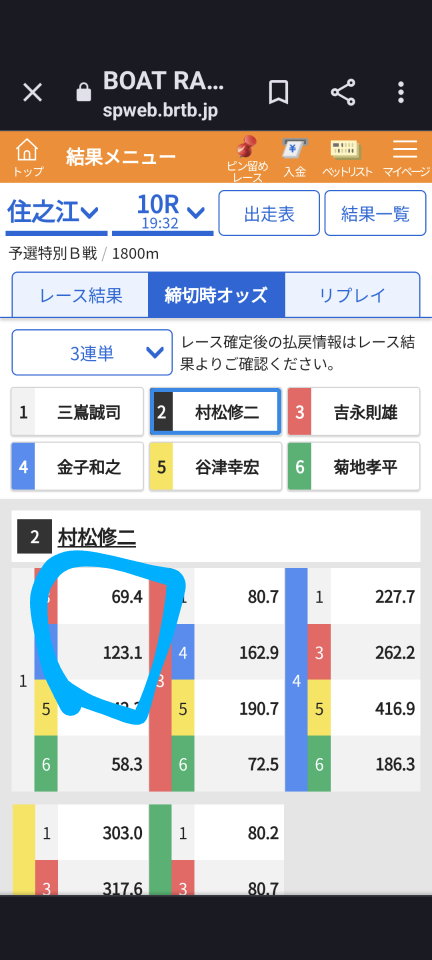Image resolution: width=432 pixels, height=960 pixels.
Task: Open the three-dot browser menu
Action: pyautogui.click(x=401, y=93)
